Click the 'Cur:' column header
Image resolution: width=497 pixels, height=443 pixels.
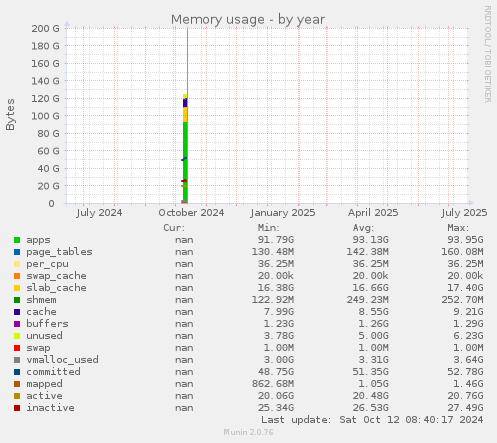coord(174,228)
